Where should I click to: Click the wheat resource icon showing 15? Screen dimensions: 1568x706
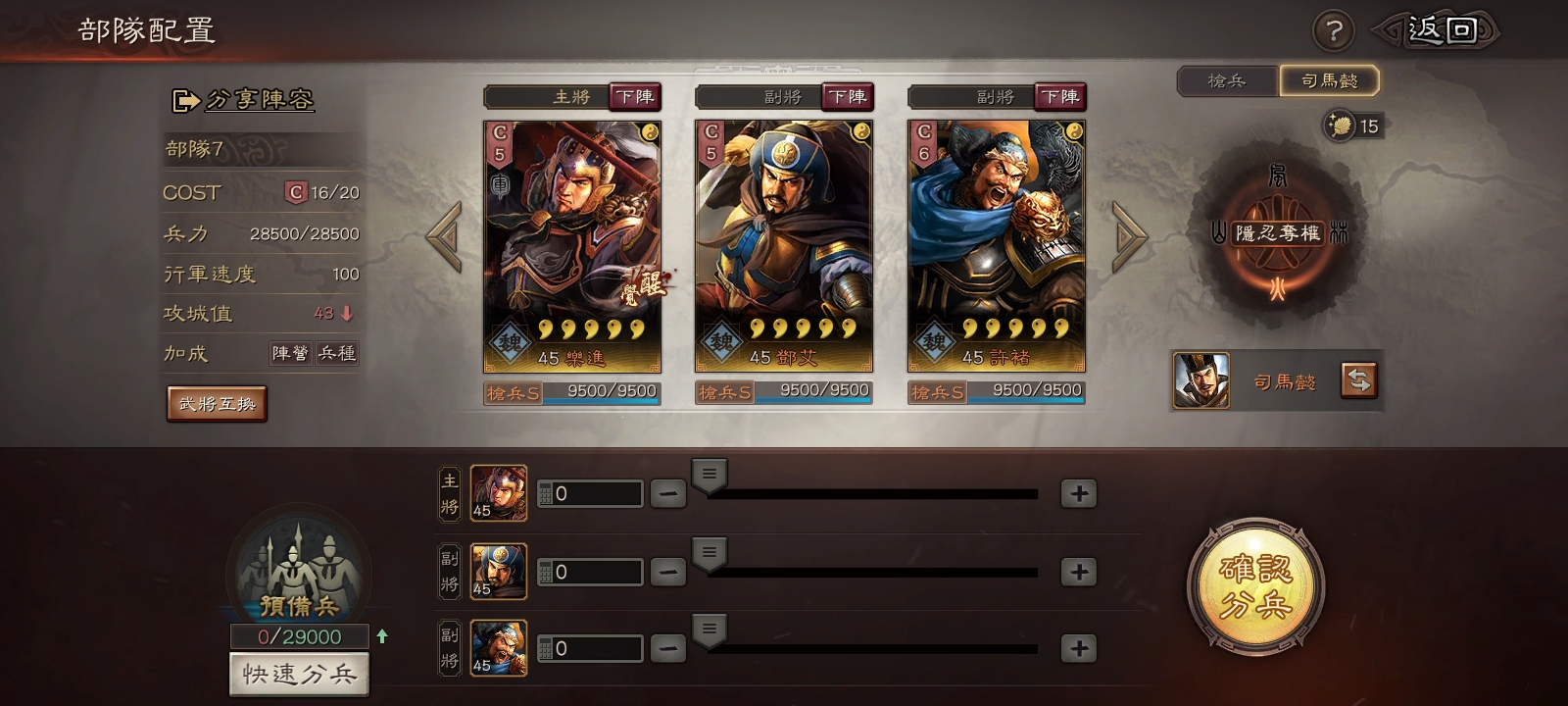click(1339, 126)
